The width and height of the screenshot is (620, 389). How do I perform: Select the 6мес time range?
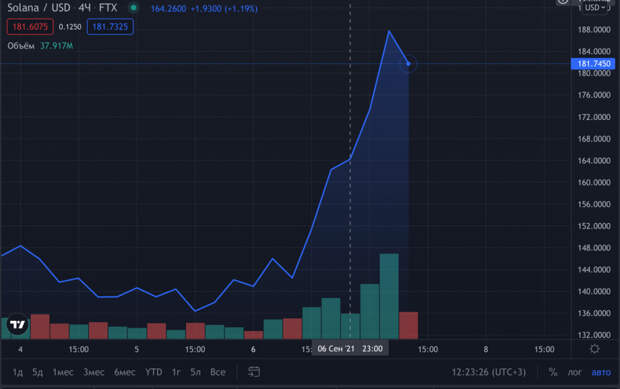(125, 372)
